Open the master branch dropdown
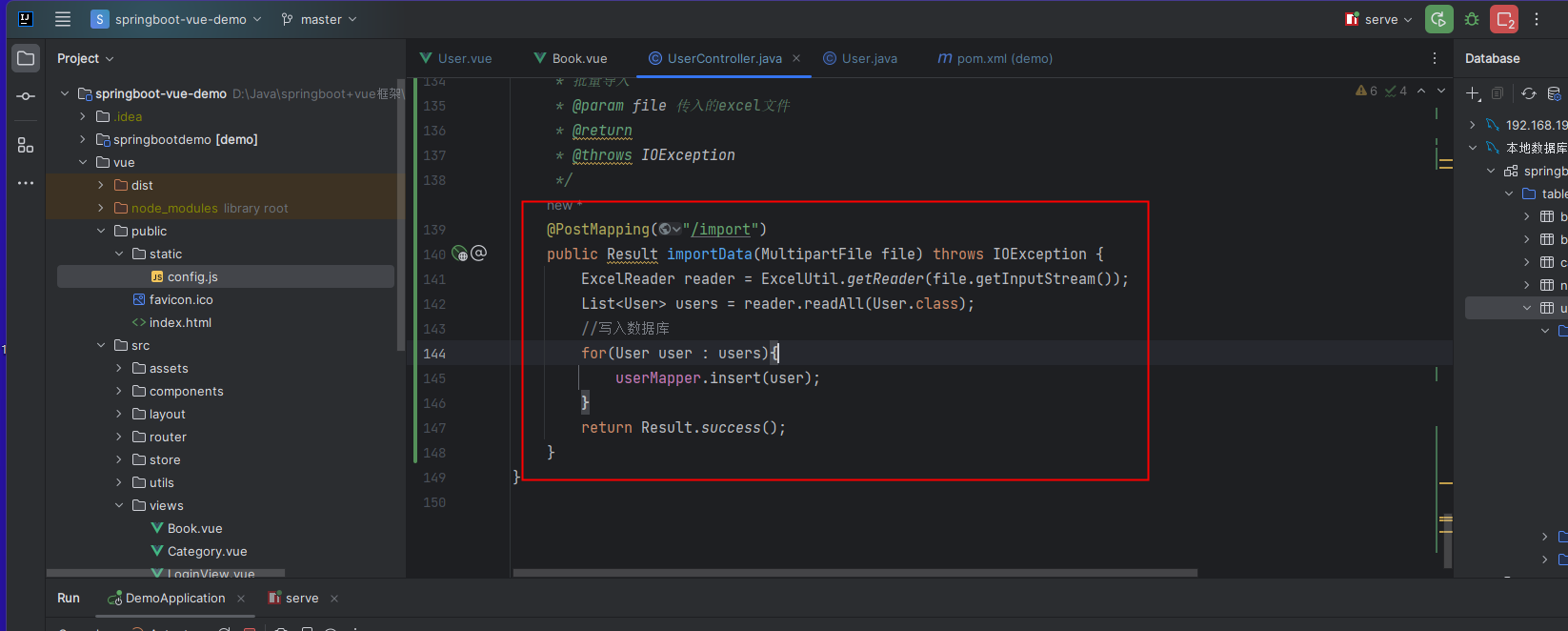 320,19
